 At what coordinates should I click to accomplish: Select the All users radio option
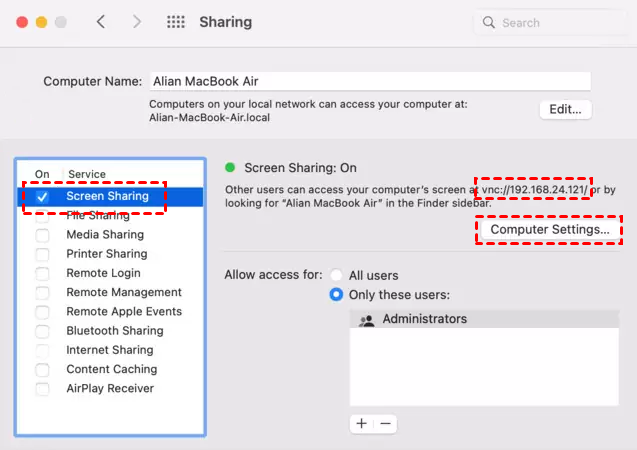[337, 275]
